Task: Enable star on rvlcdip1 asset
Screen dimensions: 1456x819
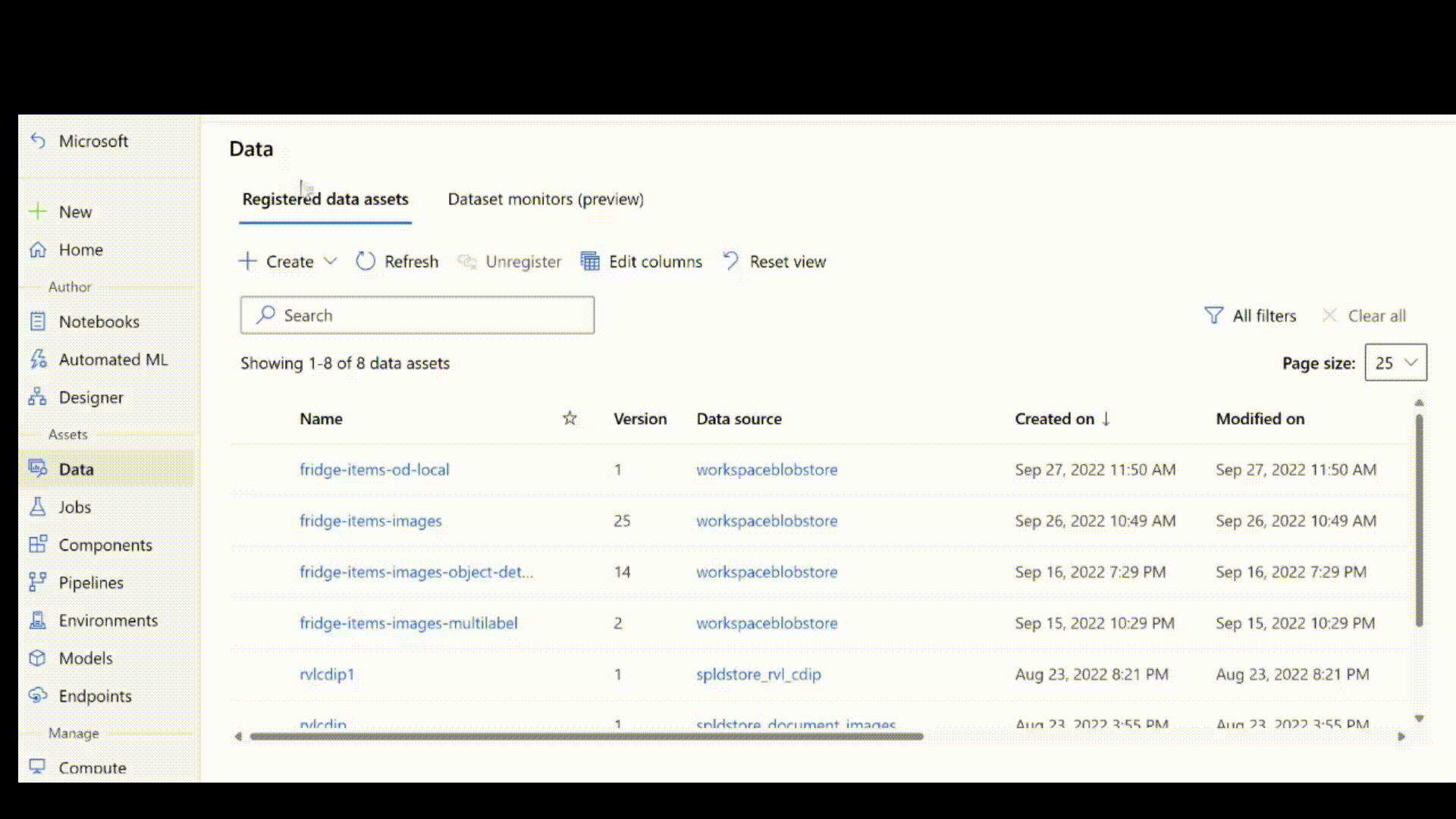Action: pyautogui.click(x=569, y=673)
